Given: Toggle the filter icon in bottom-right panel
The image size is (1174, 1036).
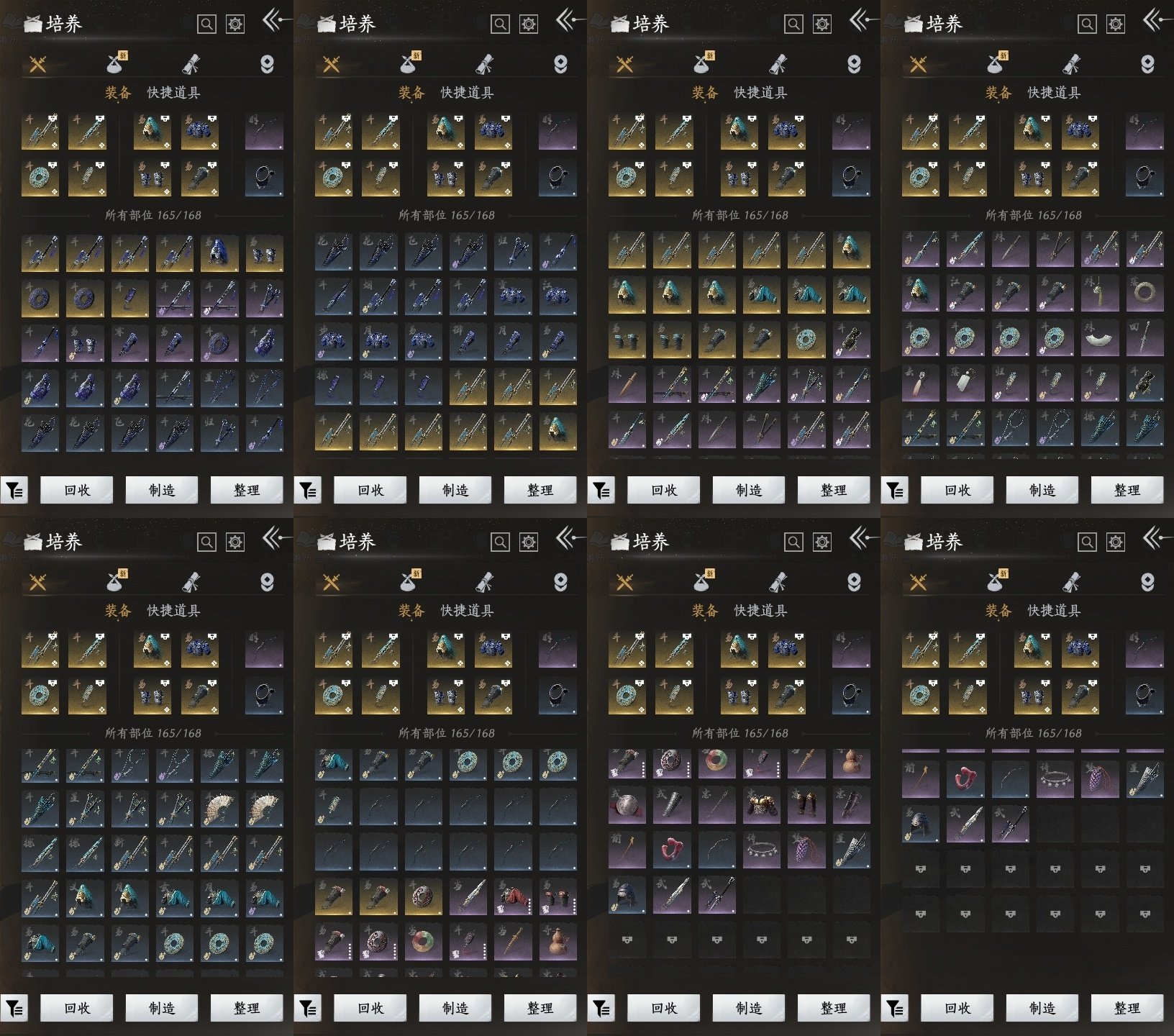Looking at the screenshot, I should tap(895, 1009).
